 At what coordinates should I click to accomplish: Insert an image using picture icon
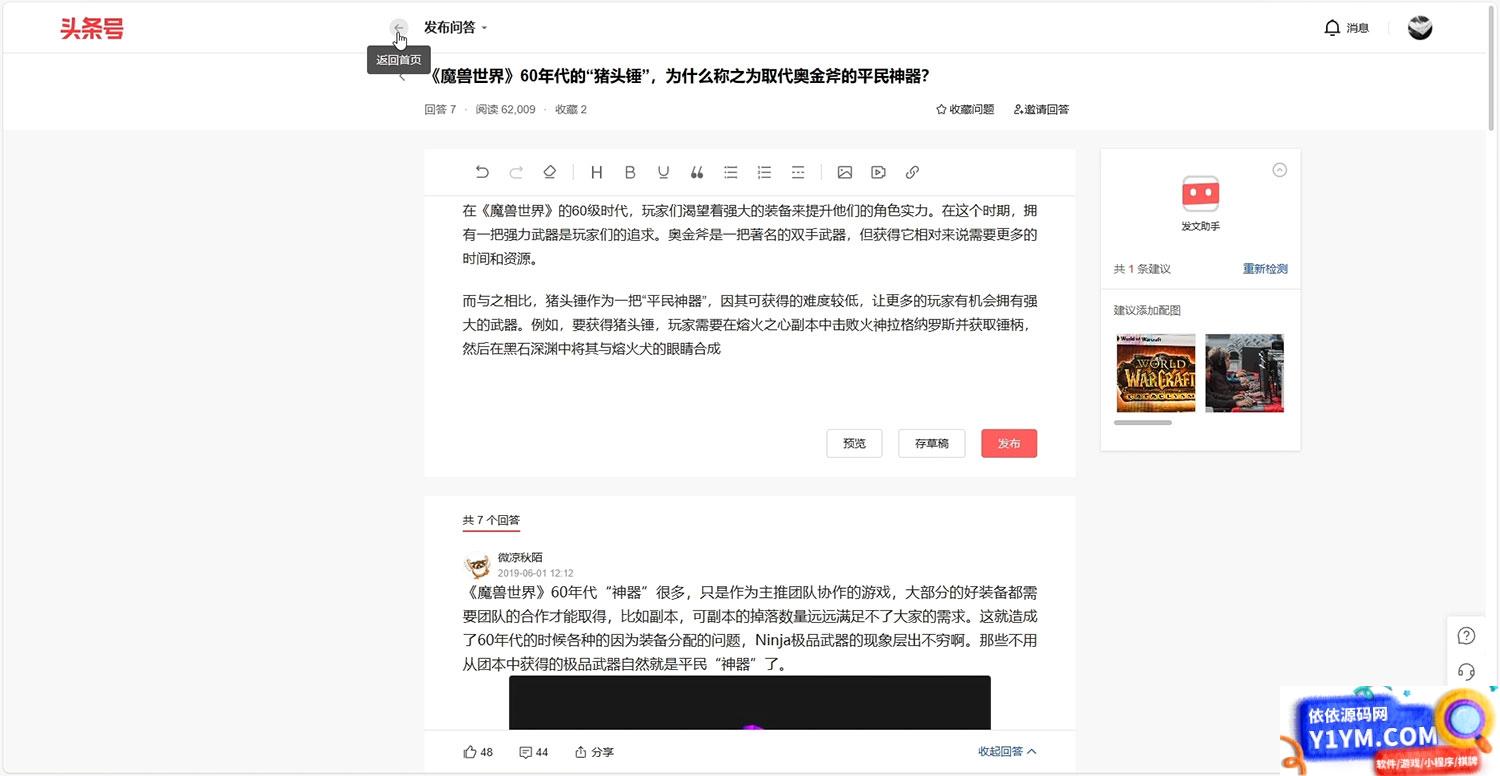coord(845,172)
